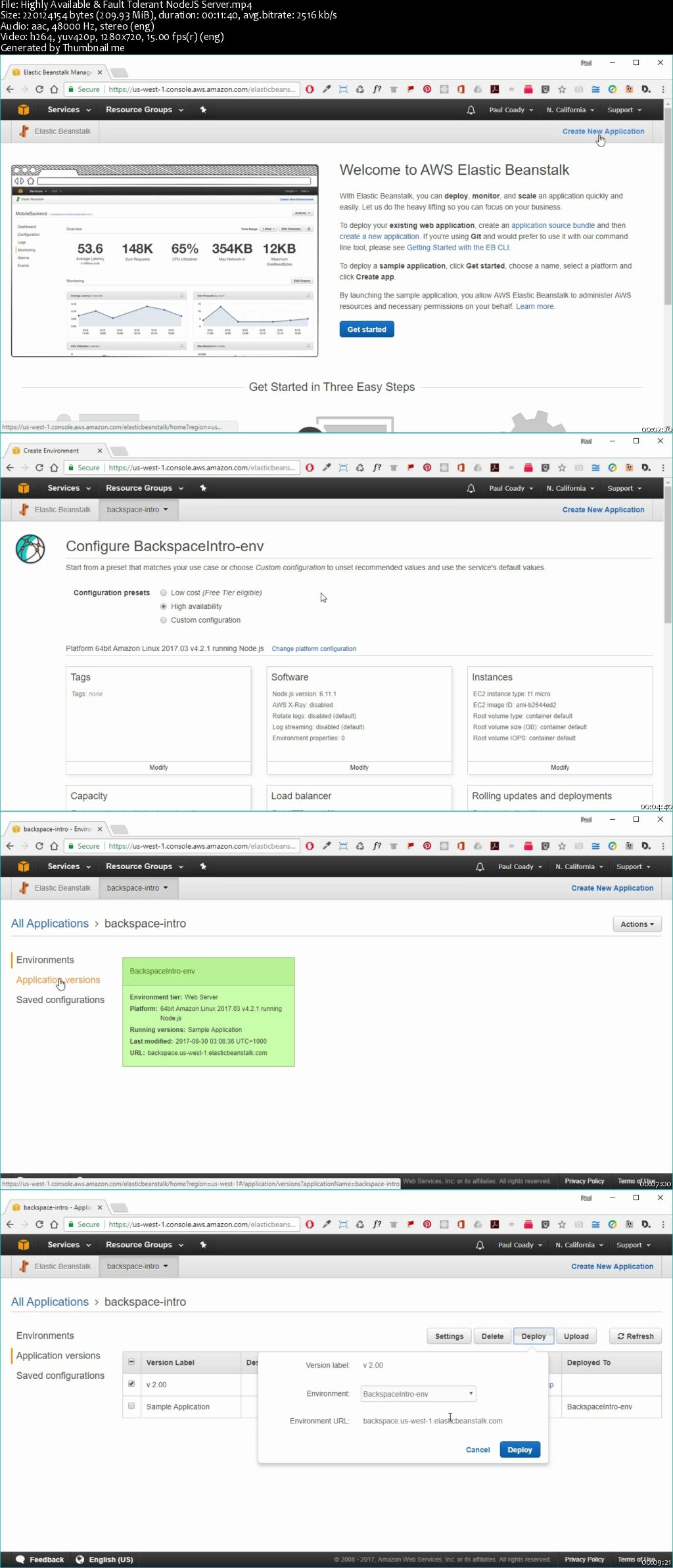Image resolution: width=673 pixels, height=1568 pixels.
Task: Click the Change platform configuration link
Action: [314, 649]
